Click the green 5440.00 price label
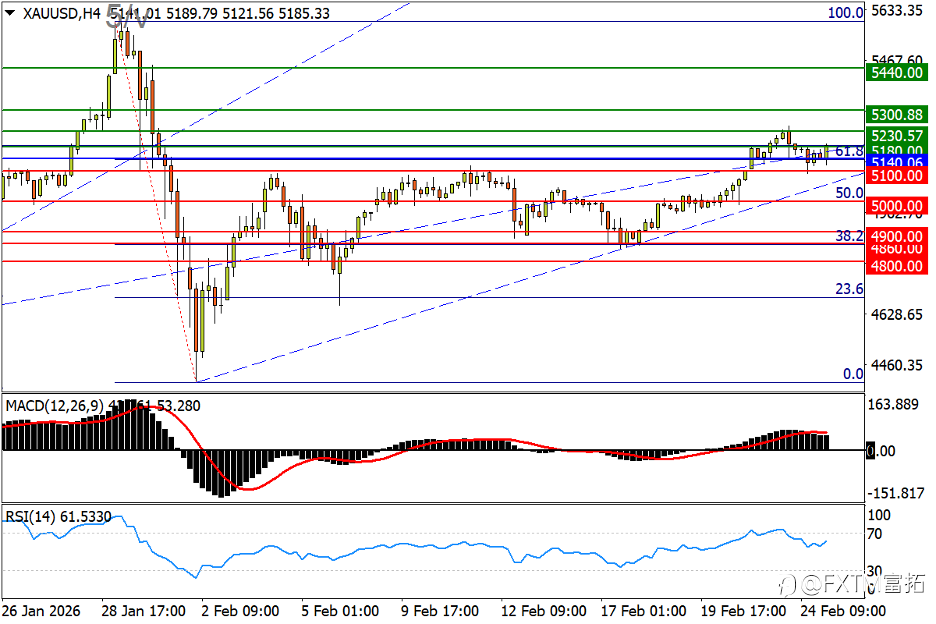Screen dimensions: 936x624 (897, 72)
